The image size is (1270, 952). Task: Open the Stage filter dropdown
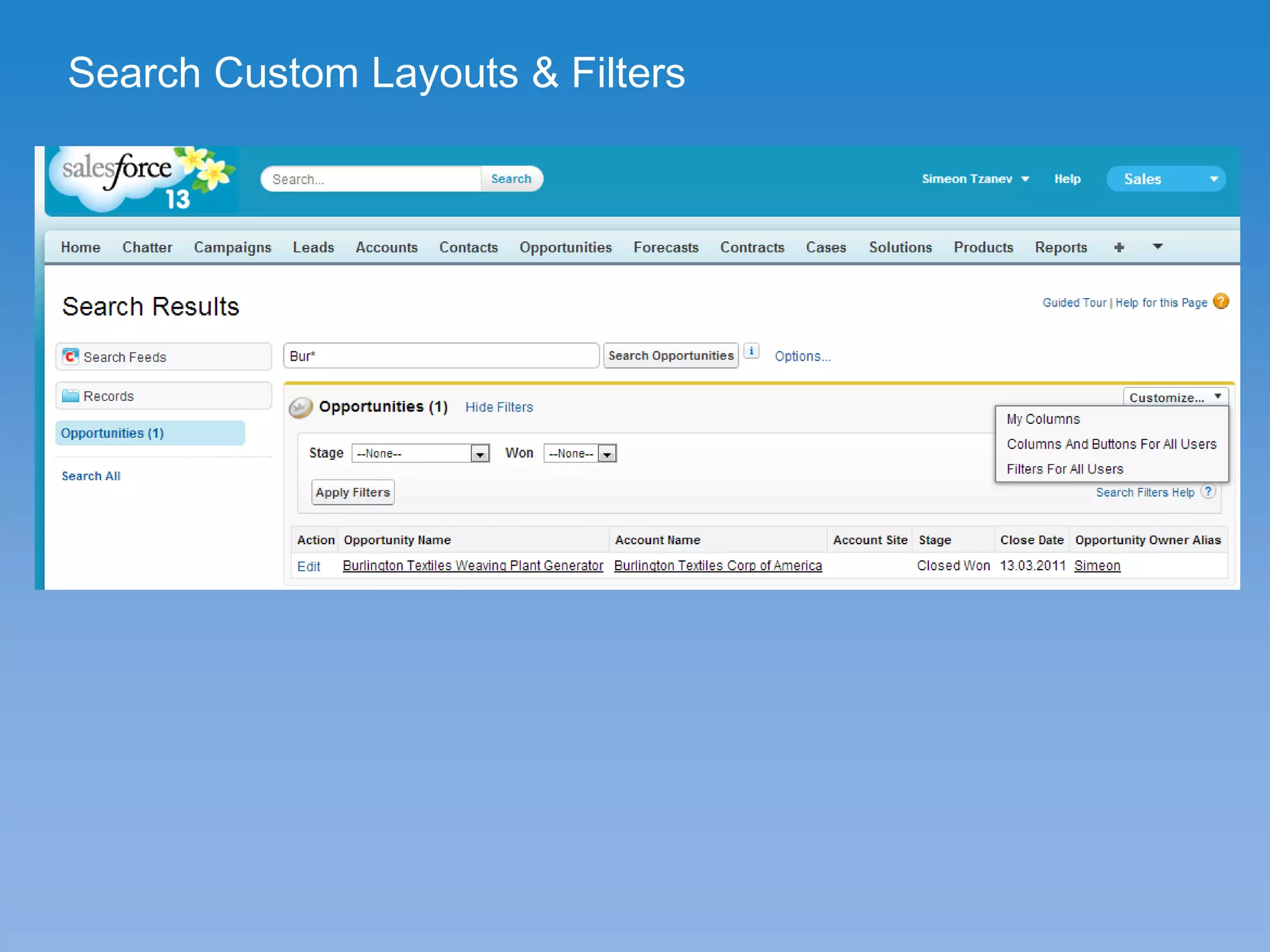click(x=420, y=453)
